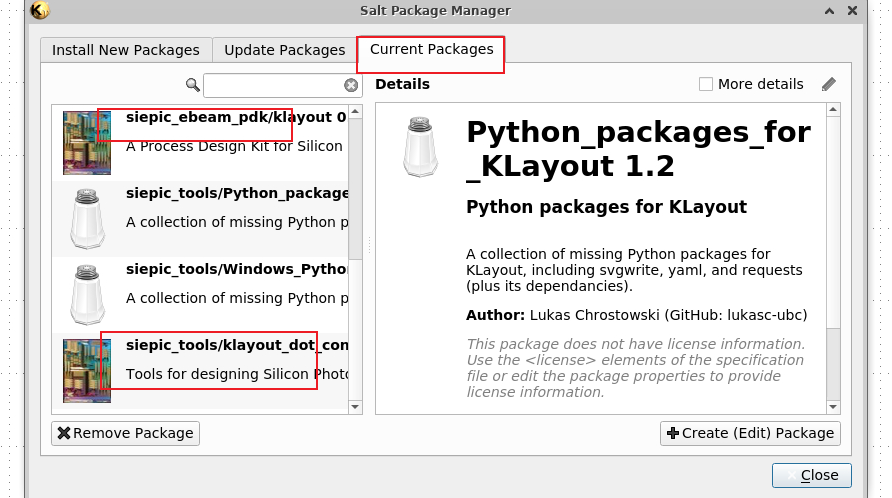The width and height of the screenshot is (892, 498).
Task: Click package list scroll up arrow
Action: tap(356, 112)
